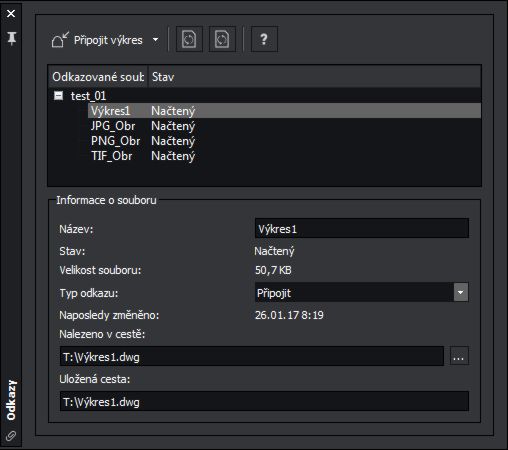Click the vertical Odkazy palette title
This screenshot has width=508, height=450.
tap(11, 400)
